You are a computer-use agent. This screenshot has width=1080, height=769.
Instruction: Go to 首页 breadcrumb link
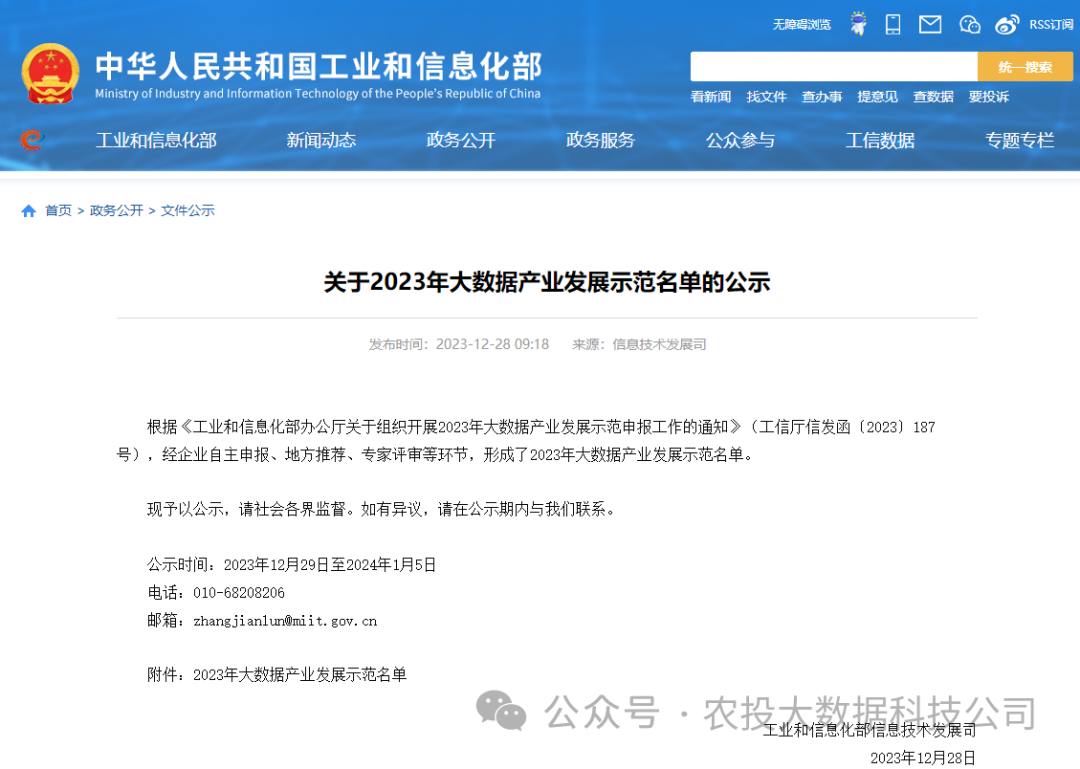[59, 211]
